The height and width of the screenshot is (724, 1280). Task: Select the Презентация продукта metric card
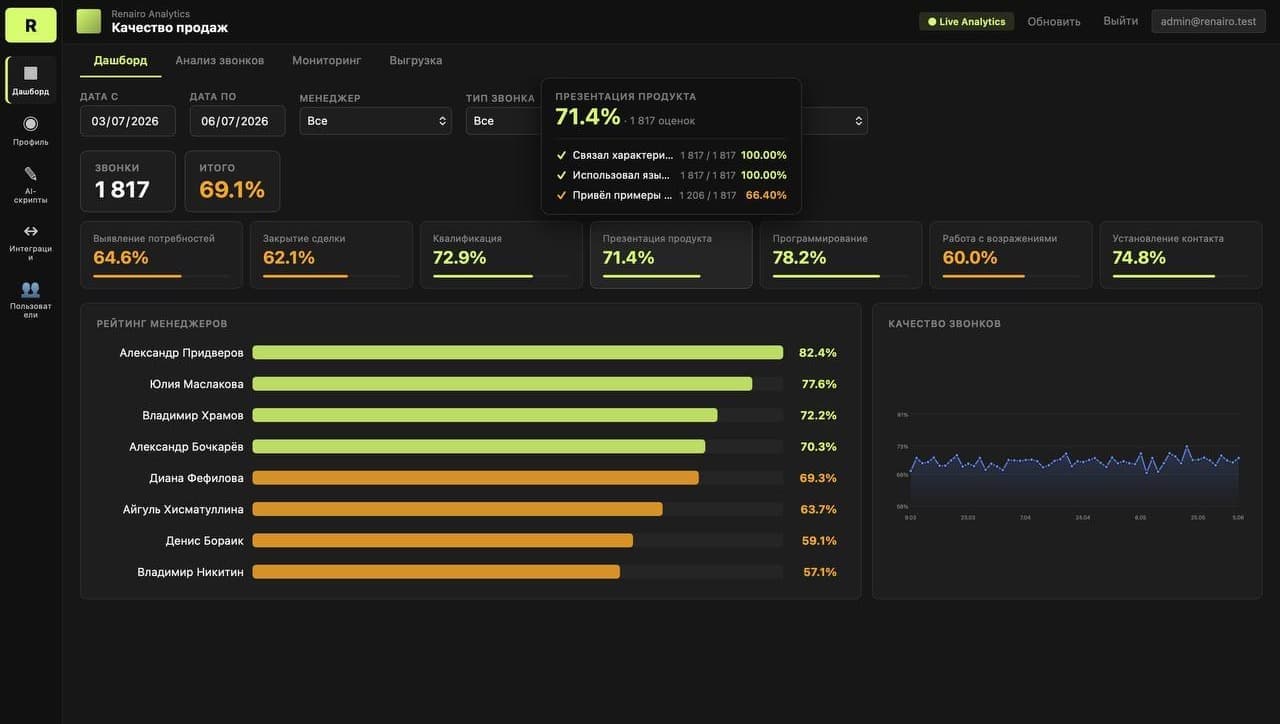coord(671,255)
